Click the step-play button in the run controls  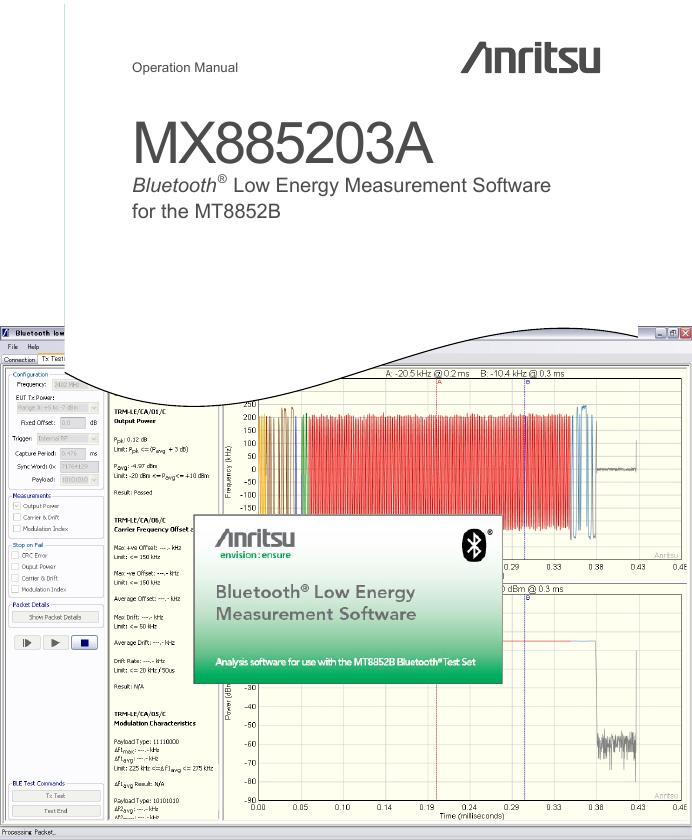pyautogui.click(x=27, y=642)
